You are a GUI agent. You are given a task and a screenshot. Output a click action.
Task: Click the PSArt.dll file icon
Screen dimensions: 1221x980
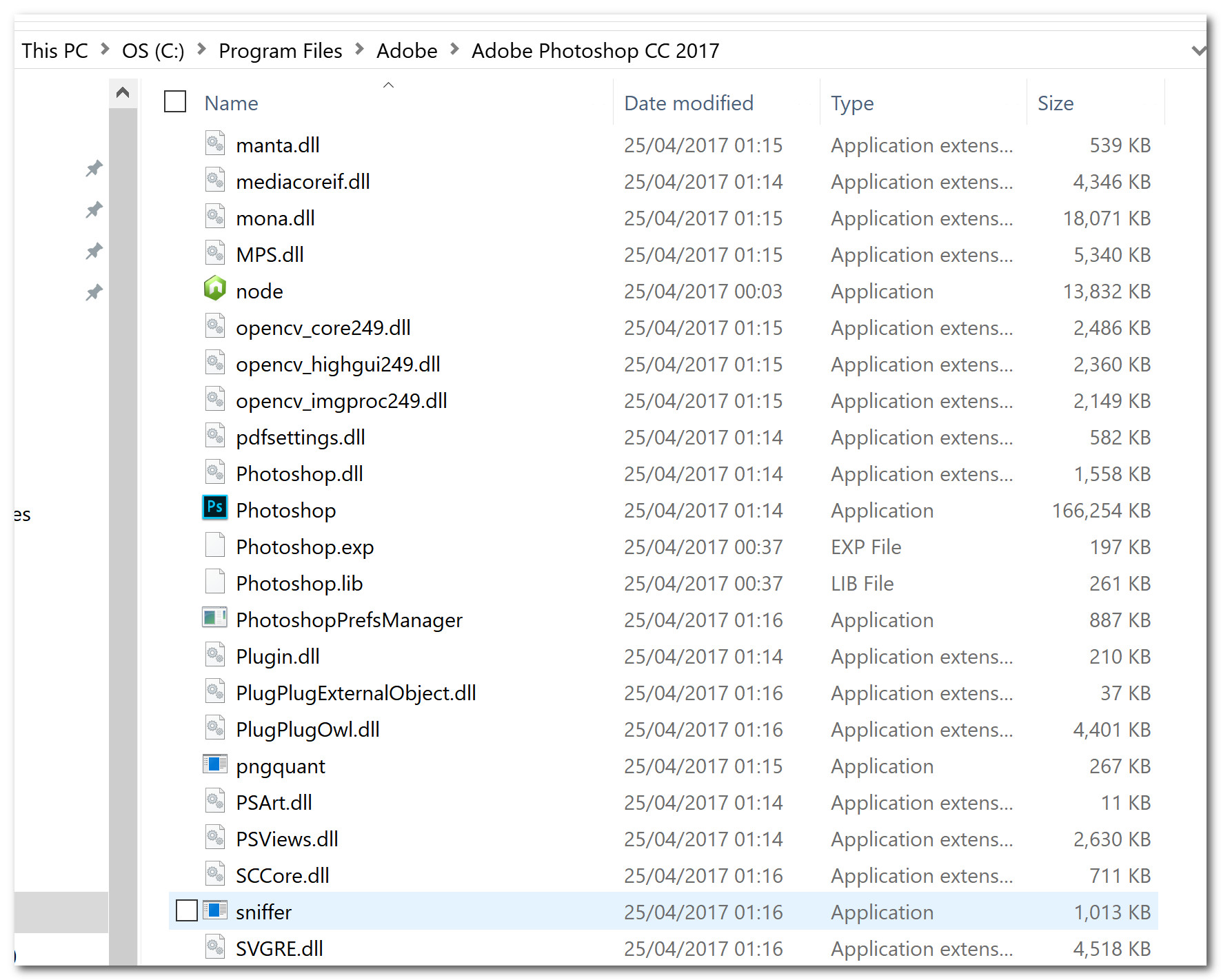point(215,801)
